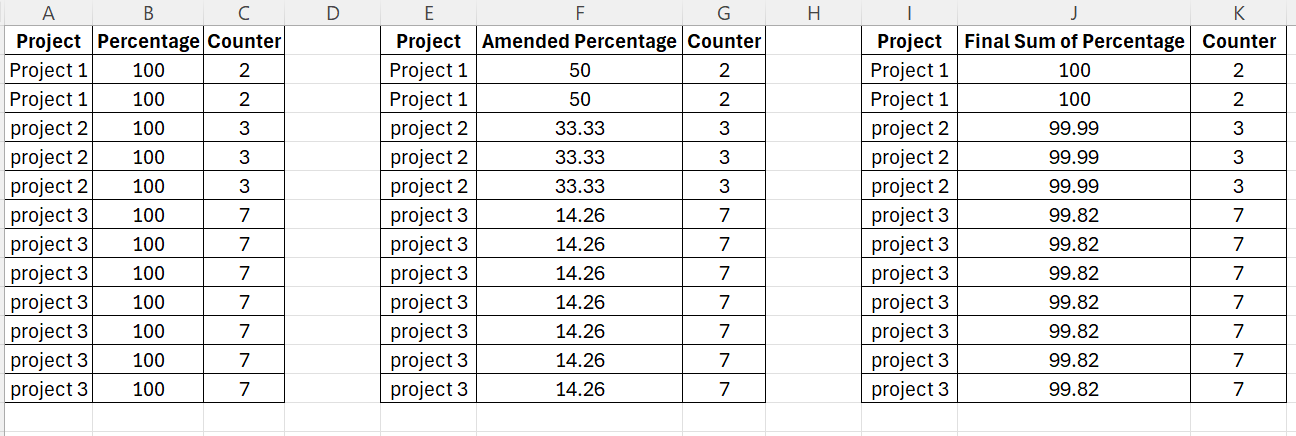Select the last 14.26 cell in column F
1296x436 pixels.
(579, 389)
